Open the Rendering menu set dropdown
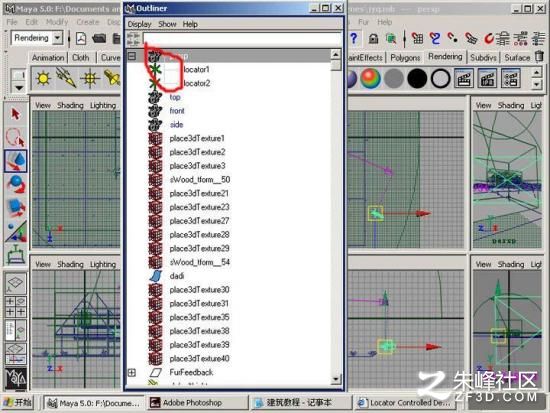This screenshot has width=550, height=413. (57, 38)
